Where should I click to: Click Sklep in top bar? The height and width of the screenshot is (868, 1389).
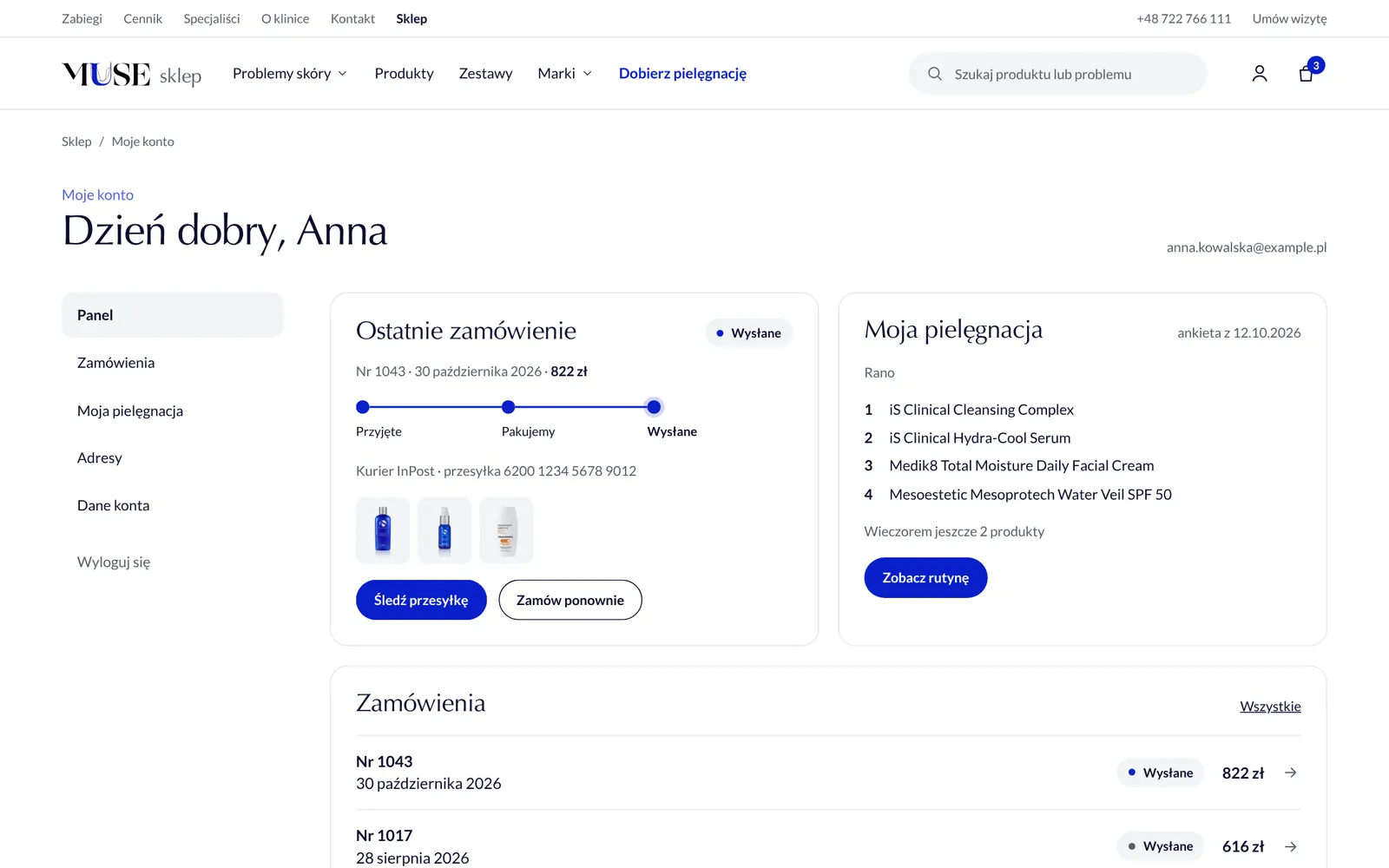tap(411, 18)
